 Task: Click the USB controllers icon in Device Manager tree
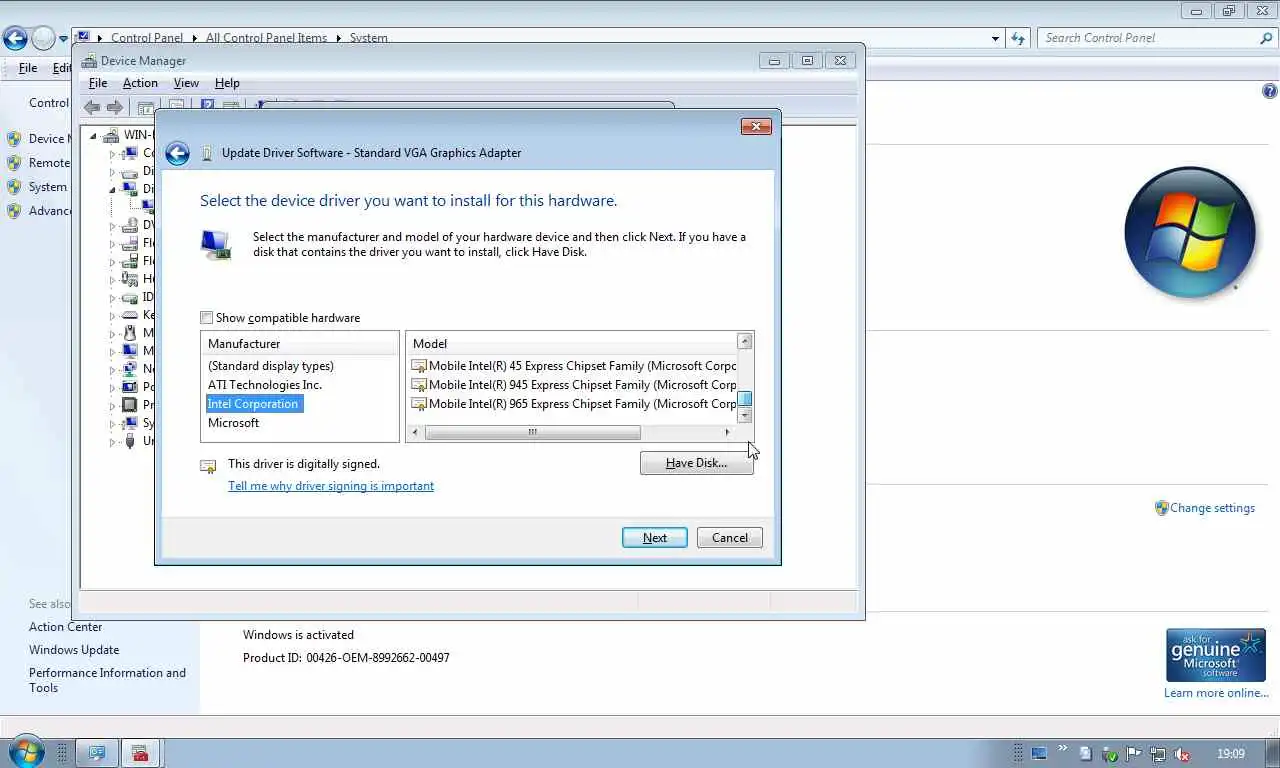coord(129,441)
